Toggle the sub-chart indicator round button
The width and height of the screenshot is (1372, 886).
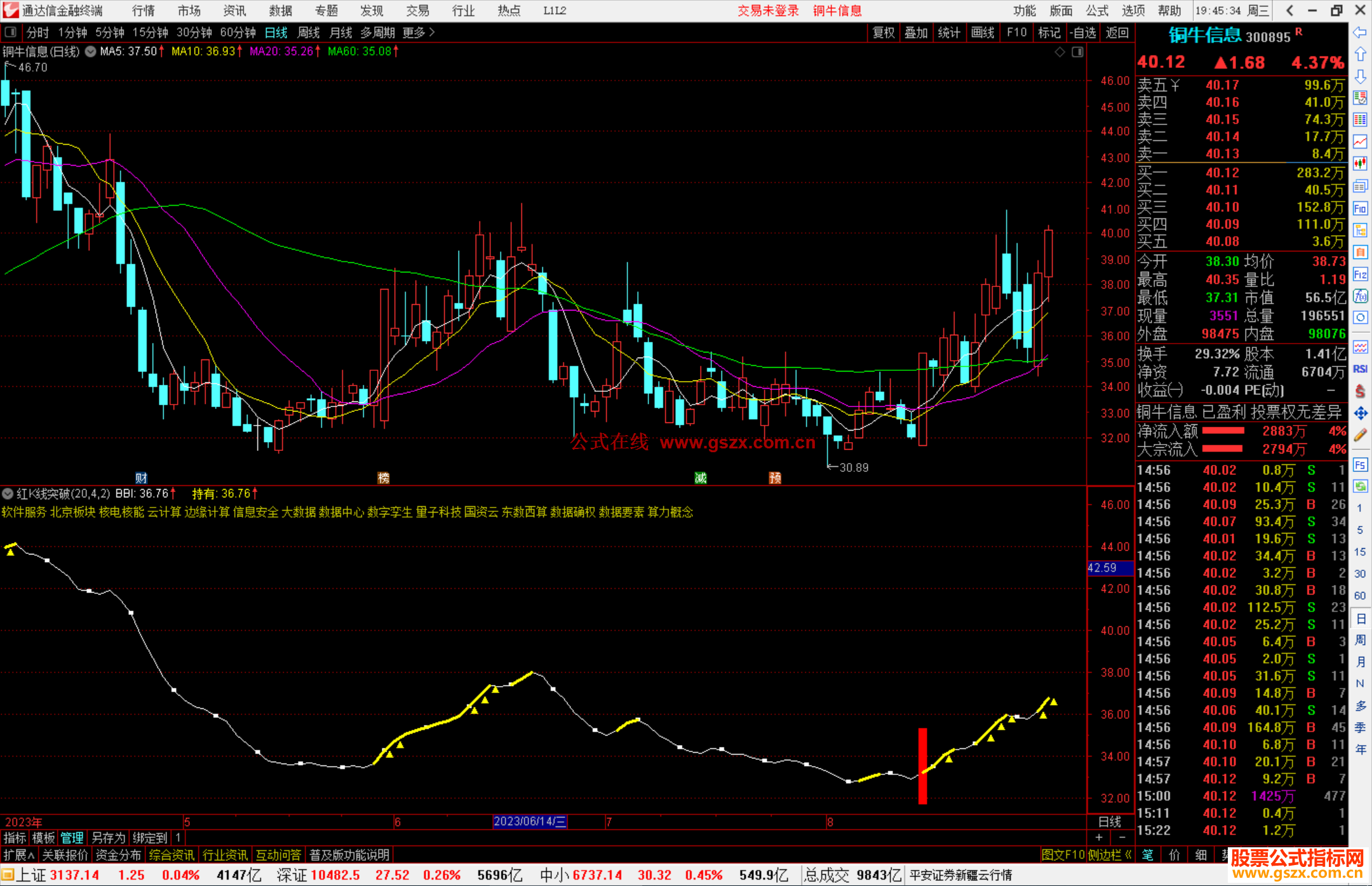(8, 493)
